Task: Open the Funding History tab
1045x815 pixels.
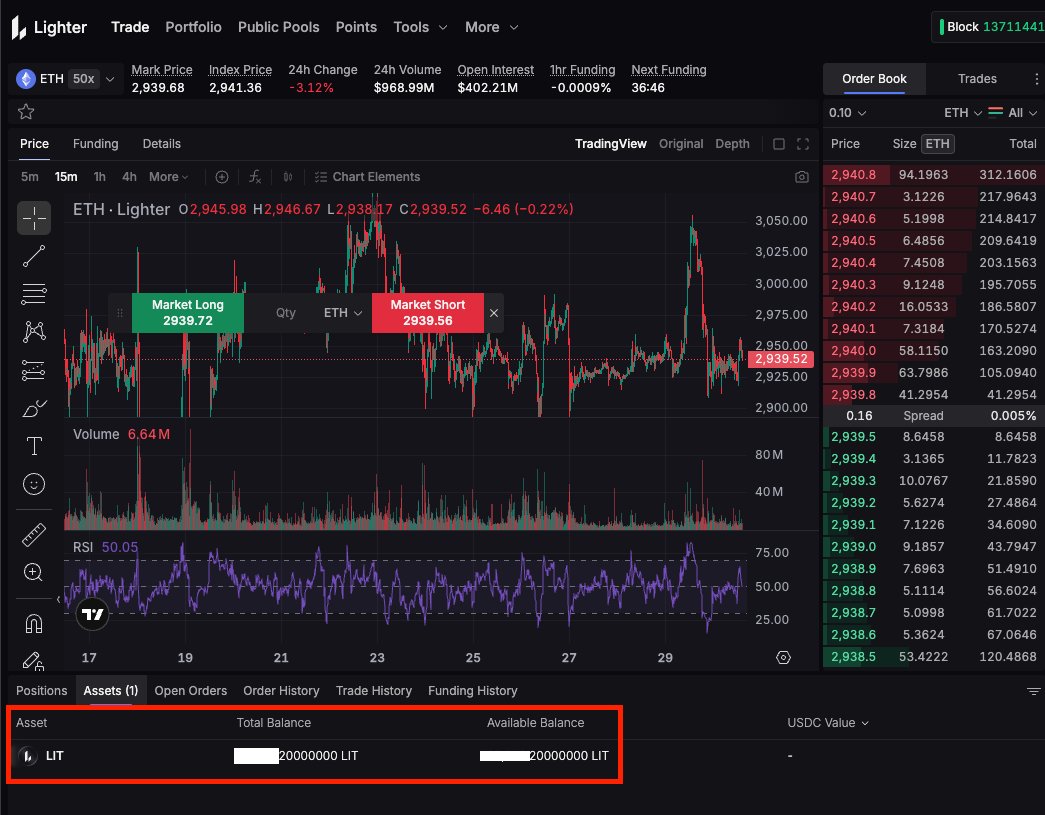Action: click(473, 691)
